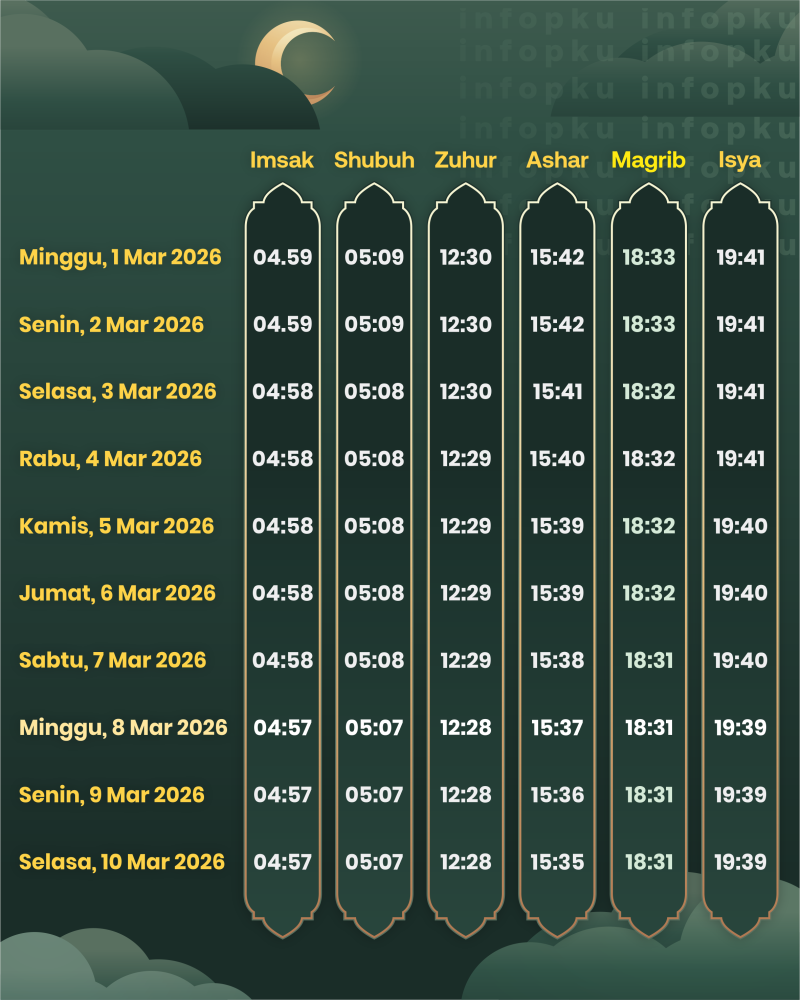The height and width of the screenshot is (1000, 800).
Task: Click Shubuh time 05:07 for Selasa, 10 Mar
Action: [374, 862]
